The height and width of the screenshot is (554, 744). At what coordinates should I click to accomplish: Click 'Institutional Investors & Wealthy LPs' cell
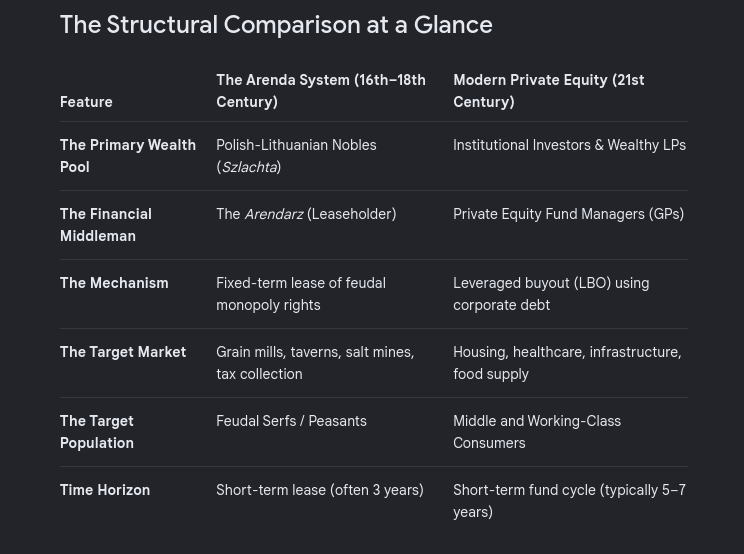tap(569, 145)
